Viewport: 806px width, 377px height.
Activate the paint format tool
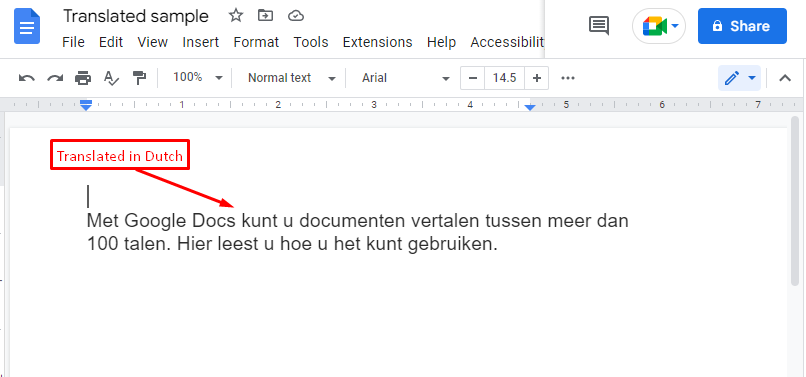pyautogui.click(x=139, y=78)
